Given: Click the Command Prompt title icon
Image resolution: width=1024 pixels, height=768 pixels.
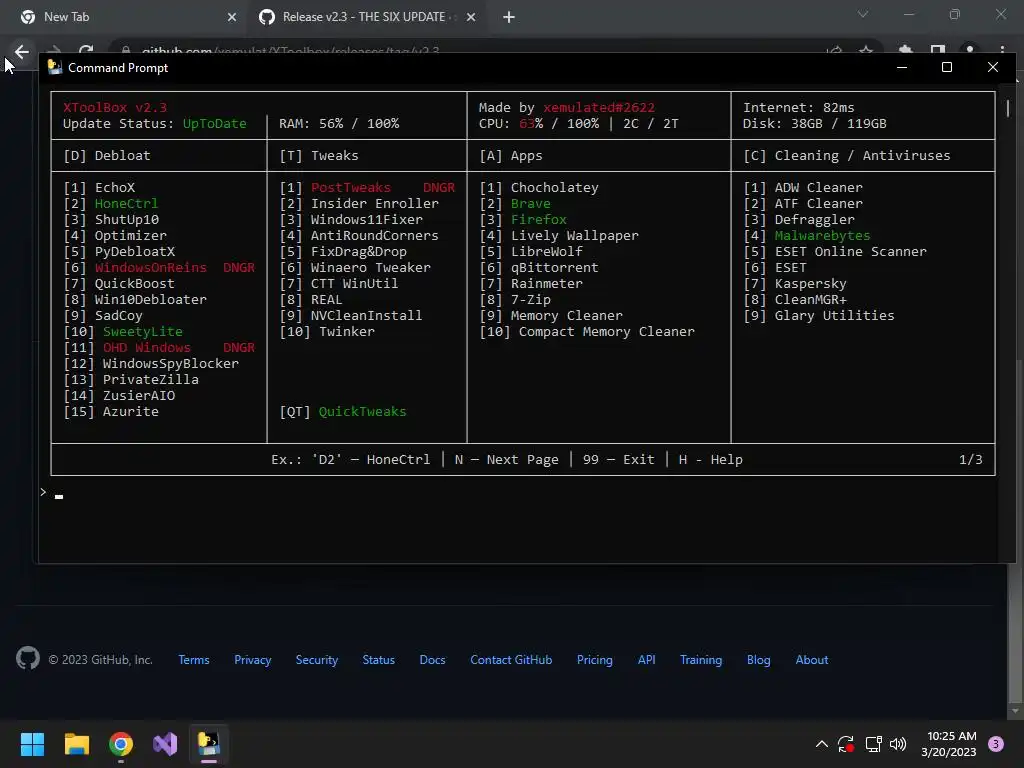Looking at the screenshot, I should (x=55, y=67).
